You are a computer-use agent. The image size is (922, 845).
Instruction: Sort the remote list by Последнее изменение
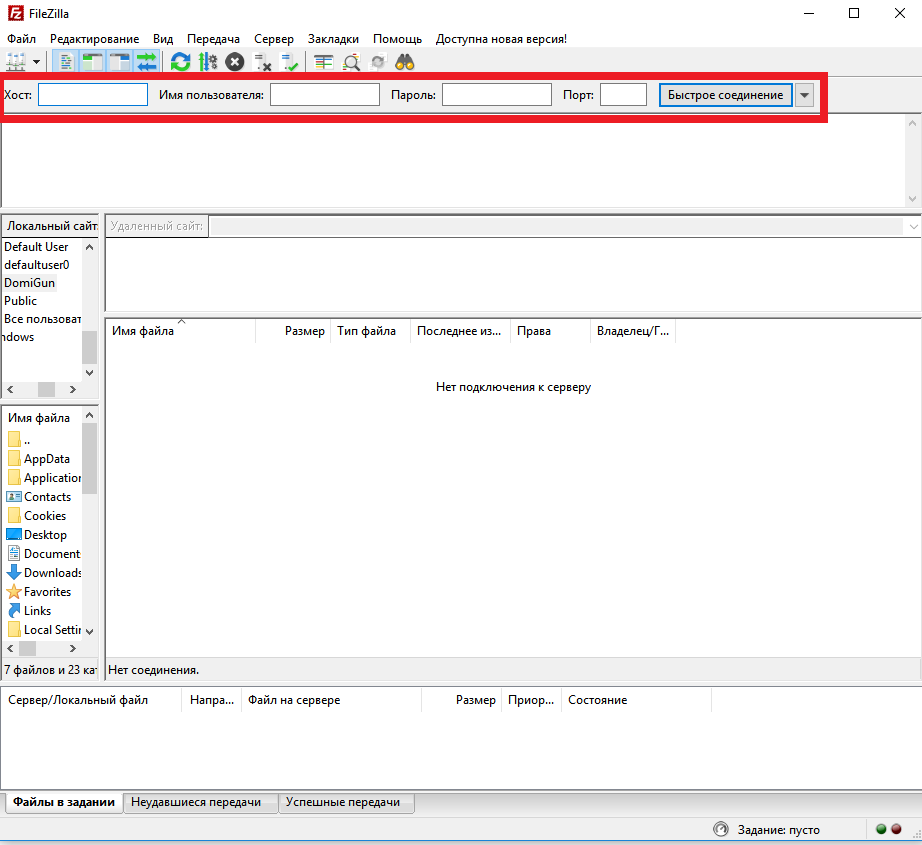point(460,331)
